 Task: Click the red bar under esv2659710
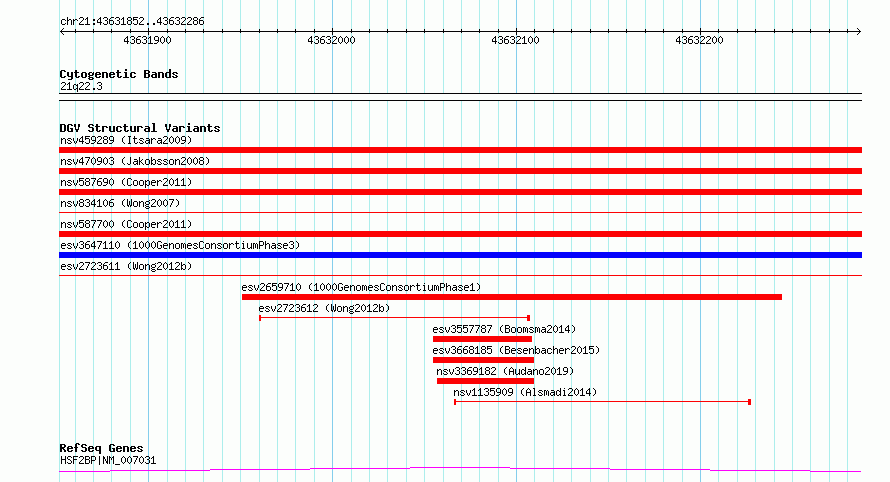point(512,297)
